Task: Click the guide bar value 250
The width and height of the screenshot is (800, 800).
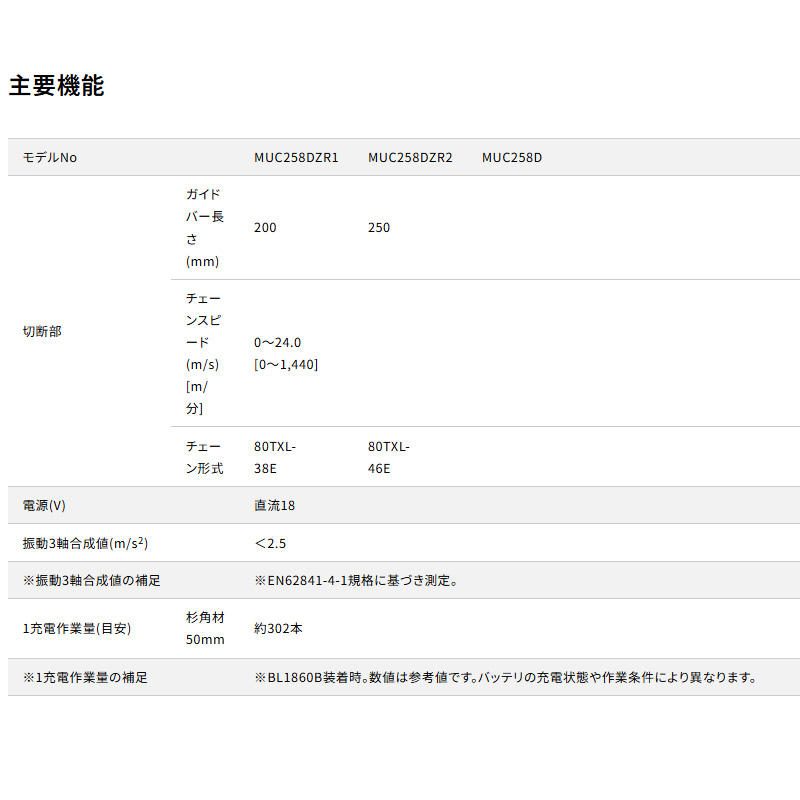Action: coord(379,228)
